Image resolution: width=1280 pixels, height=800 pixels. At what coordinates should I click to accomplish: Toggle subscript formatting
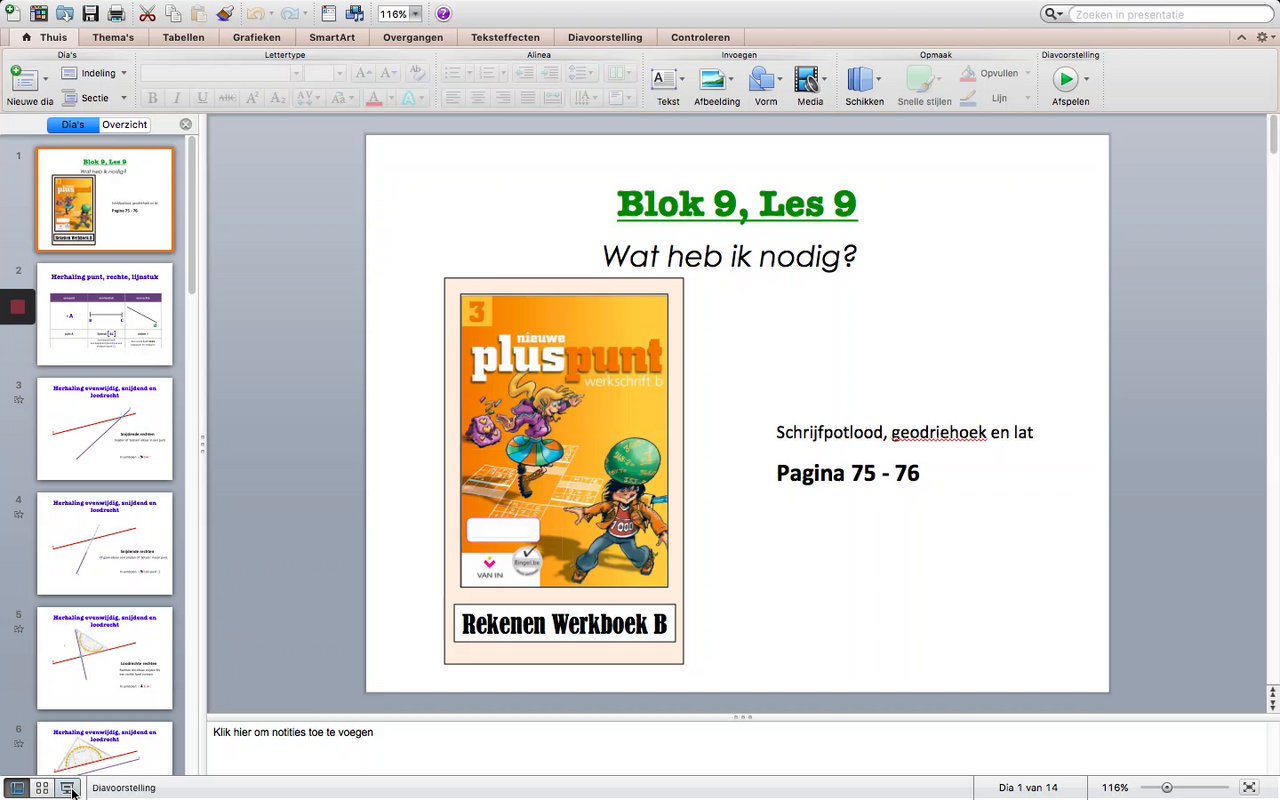pyautogui.click(x=277, y=98)
